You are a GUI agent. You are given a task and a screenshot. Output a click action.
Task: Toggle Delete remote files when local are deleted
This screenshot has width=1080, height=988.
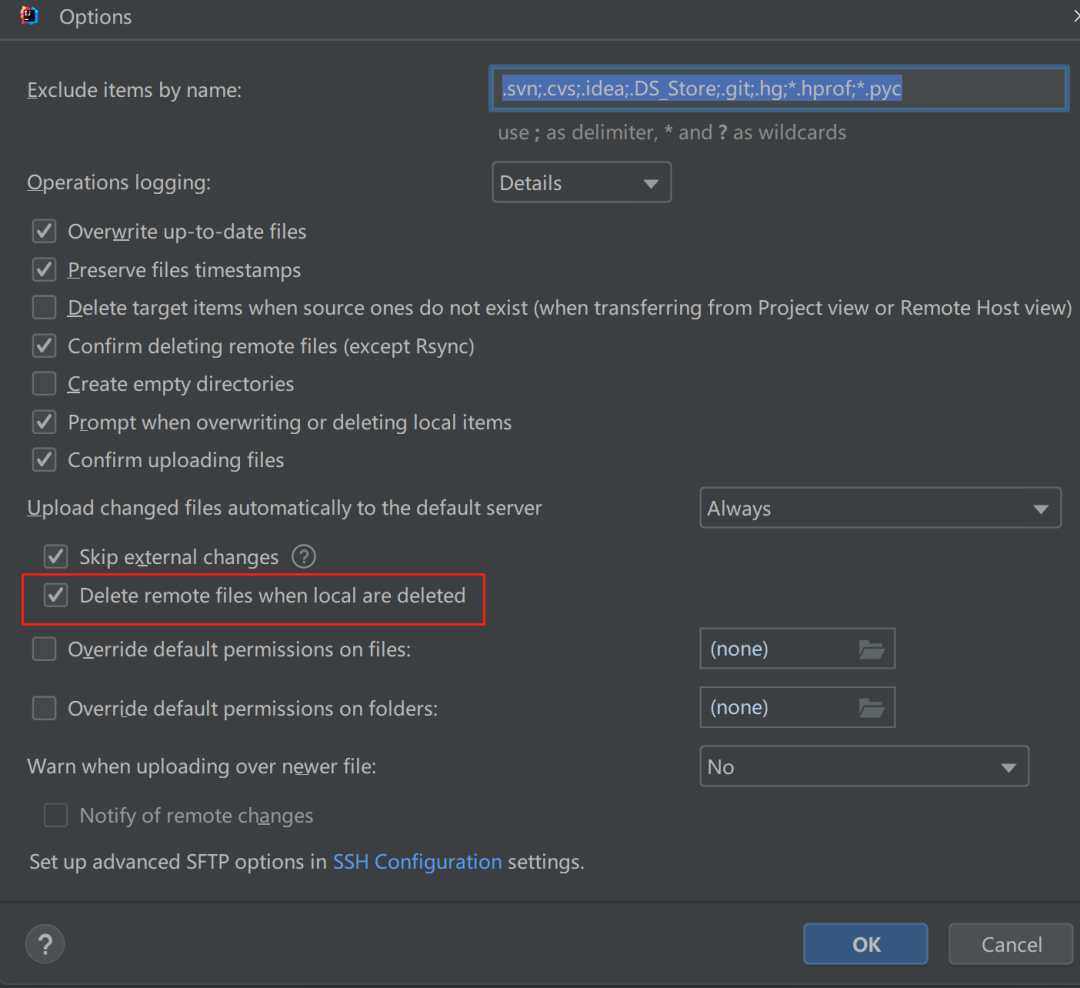[x=56, y=596]
